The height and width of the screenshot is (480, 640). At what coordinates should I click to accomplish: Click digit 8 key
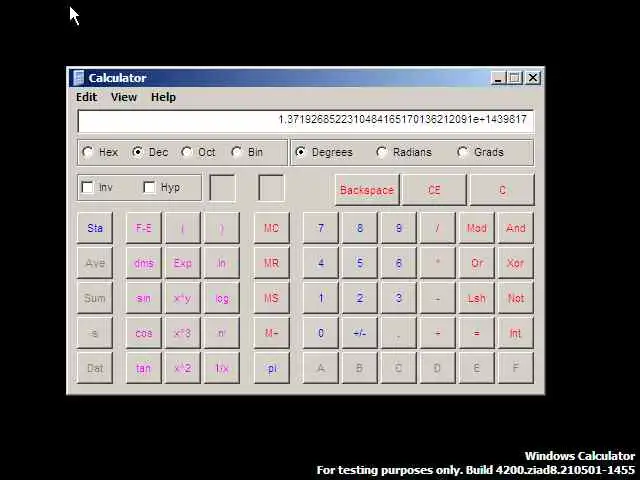tap(360, 228)
